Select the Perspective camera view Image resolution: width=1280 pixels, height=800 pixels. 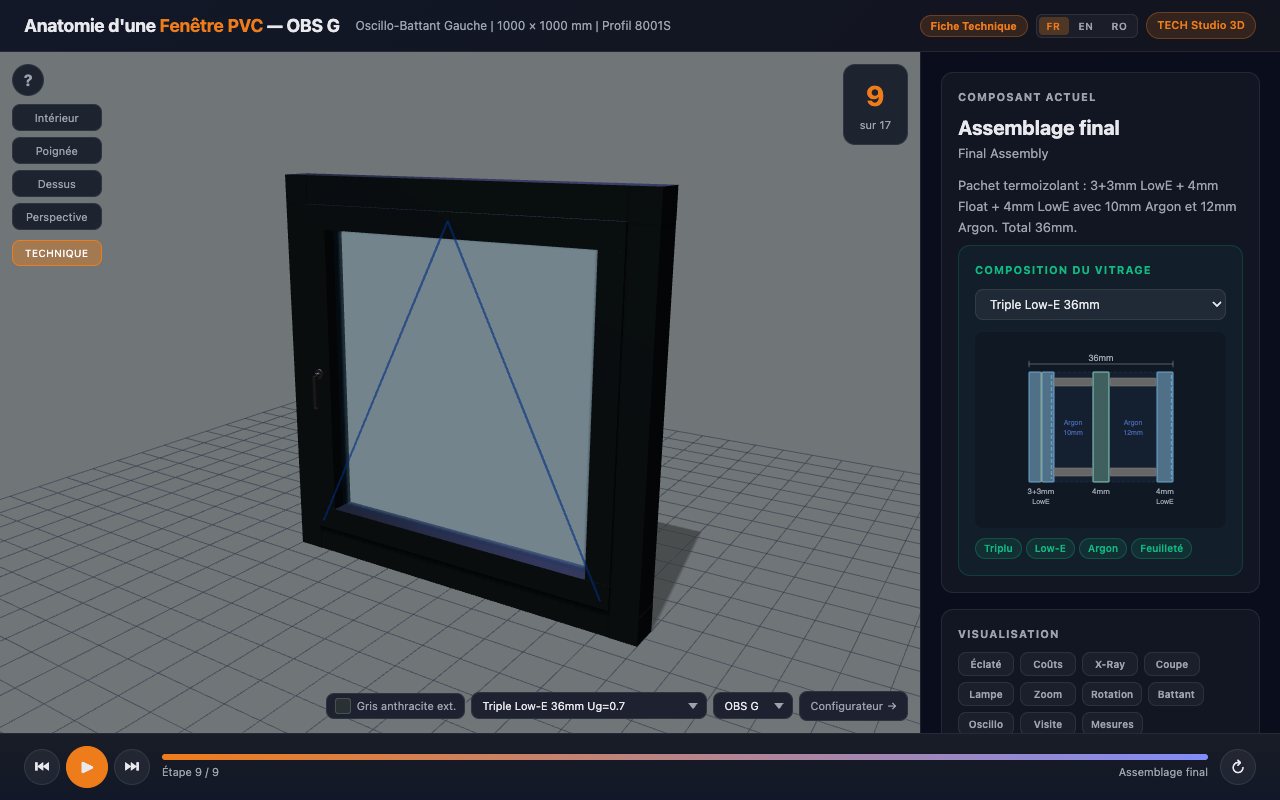tap(57, 217)
